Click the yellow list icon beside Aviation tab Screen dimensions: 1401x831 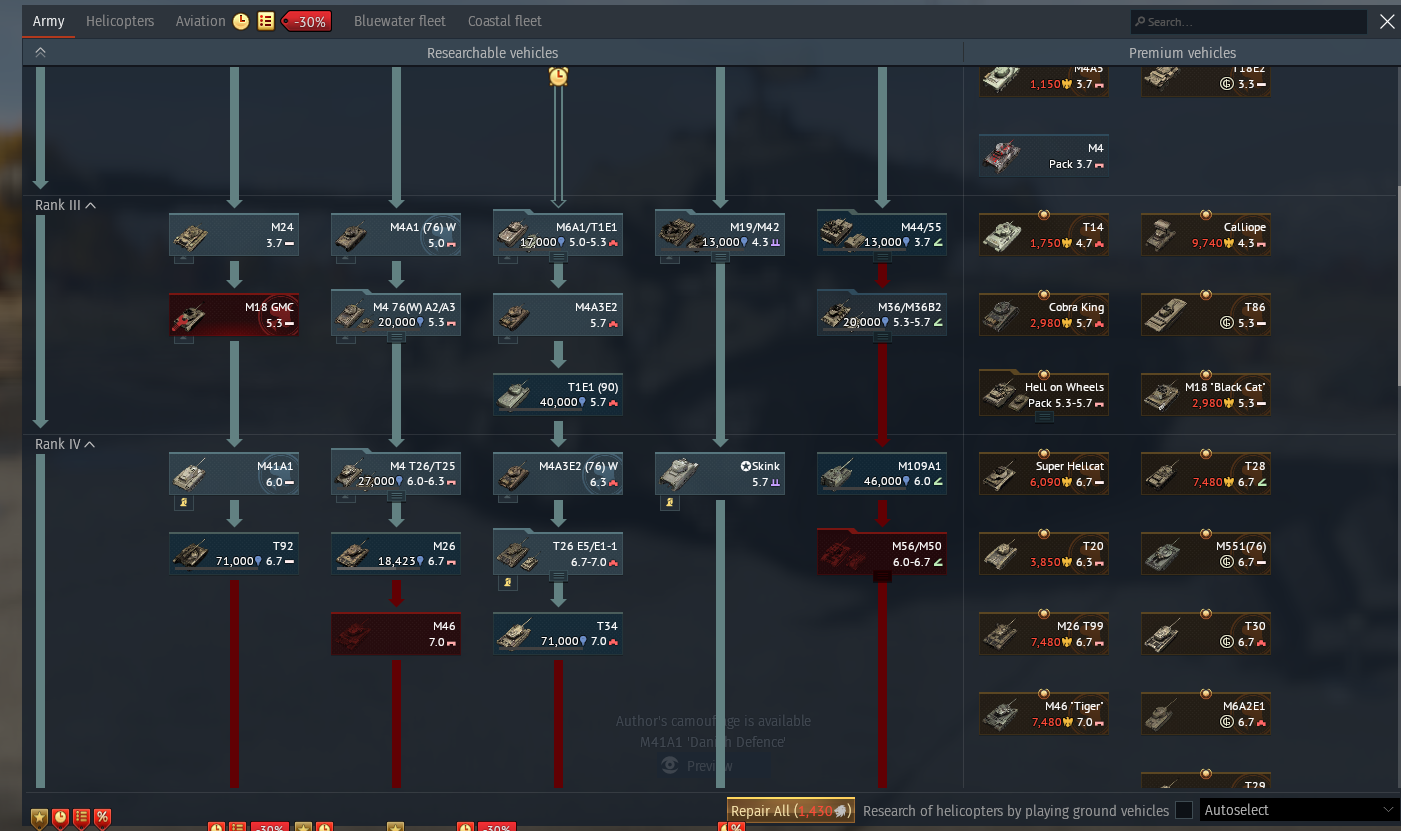point(266,21)
